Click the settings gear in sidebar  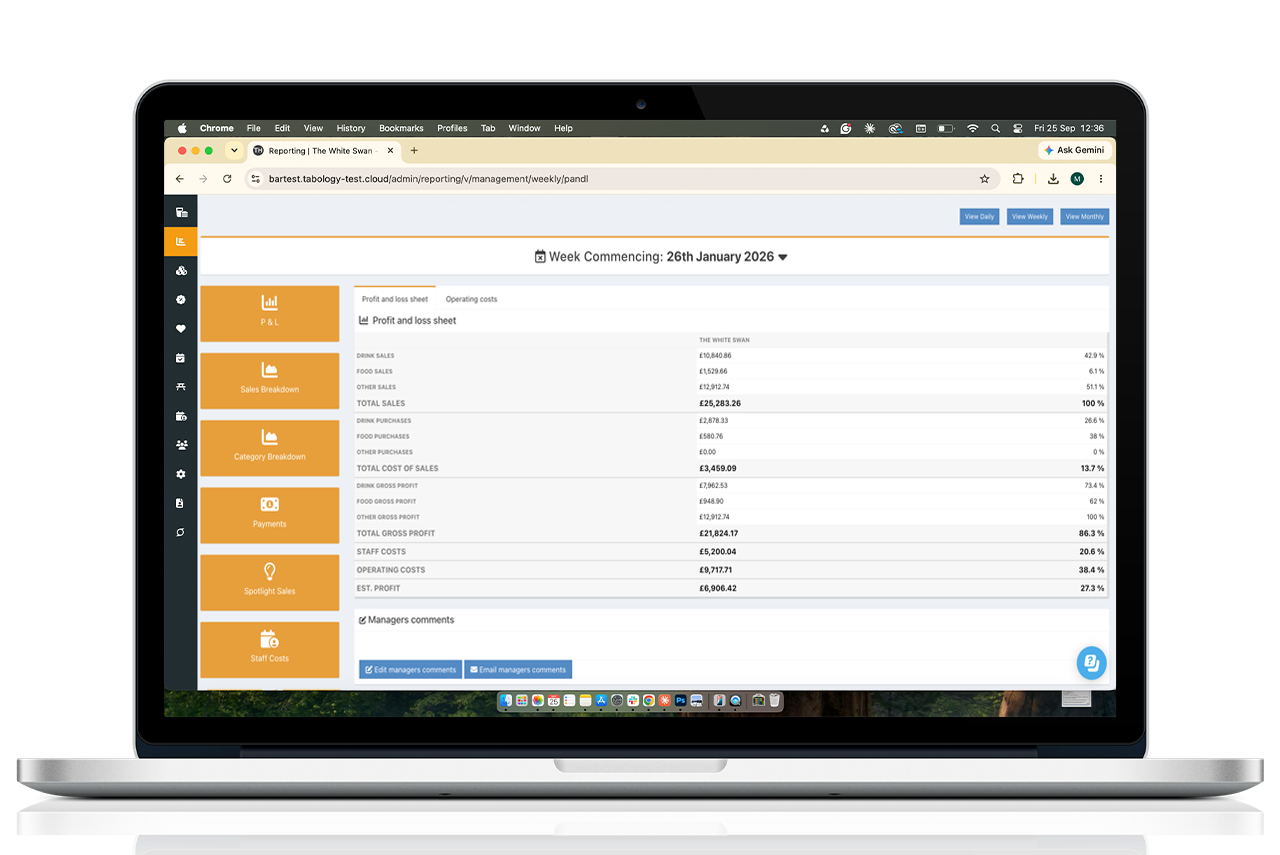181,474
